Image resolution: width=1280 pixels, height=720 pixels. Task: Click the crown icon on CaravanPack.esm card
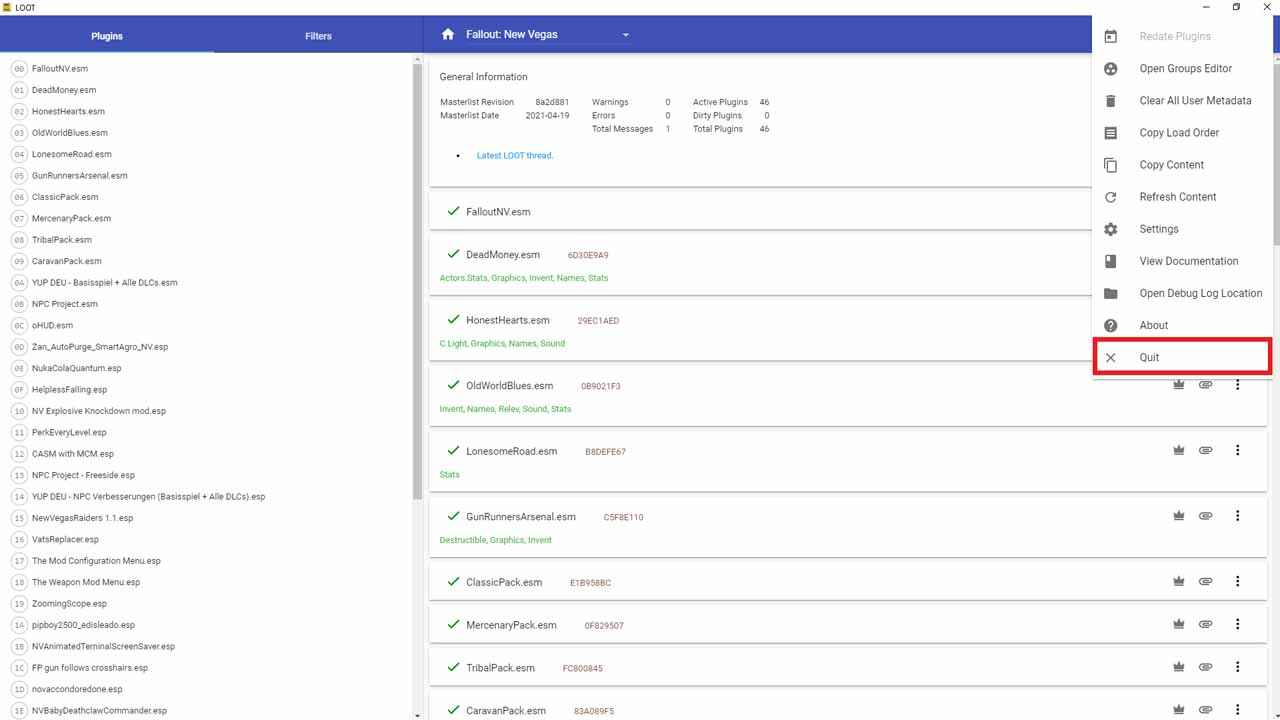coord(1179,710)
